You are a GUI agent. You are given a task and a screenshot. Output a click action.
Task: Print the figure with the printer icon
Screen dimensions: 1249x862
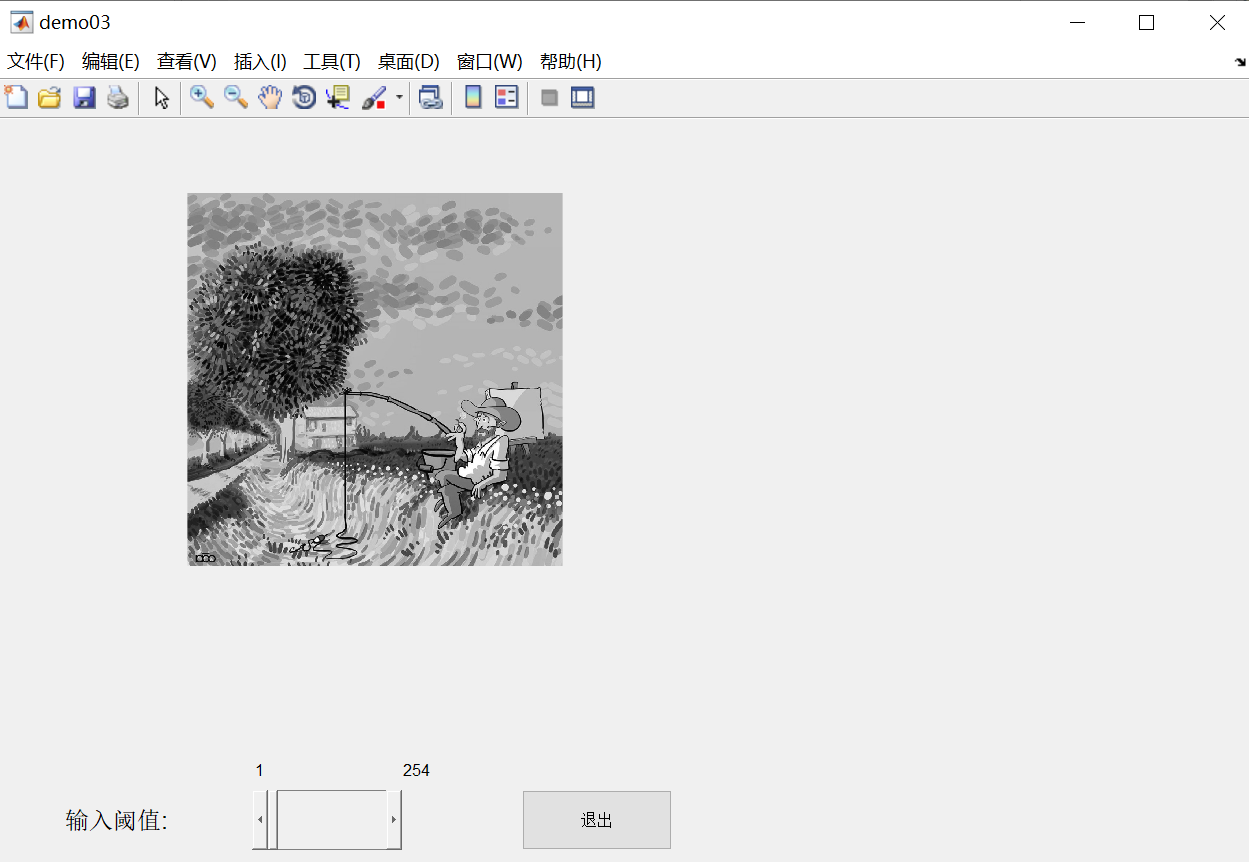pos(118,97)
